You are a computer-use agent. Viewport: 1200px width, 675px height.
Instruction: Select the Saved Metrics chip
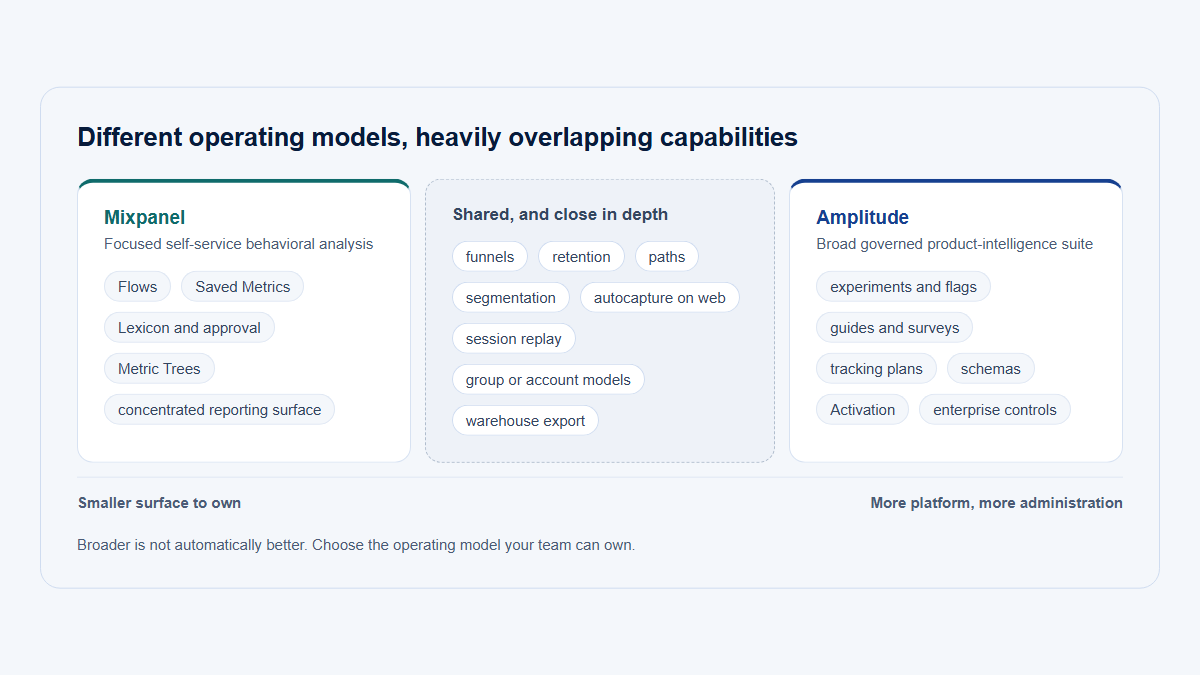click(242, 287)
